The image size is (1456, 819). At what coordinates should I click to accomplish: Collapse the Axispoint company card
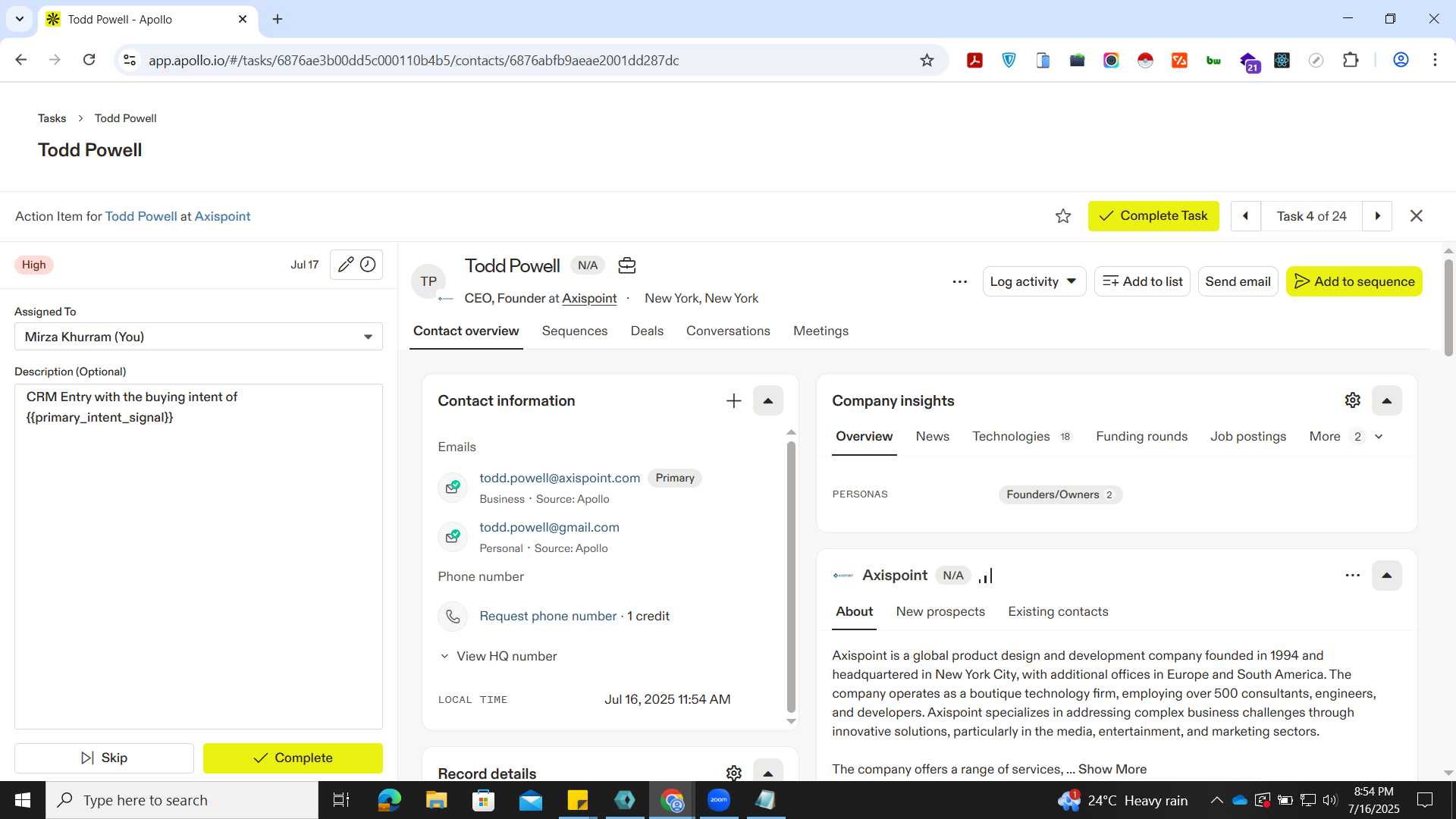coord(1386,576)
